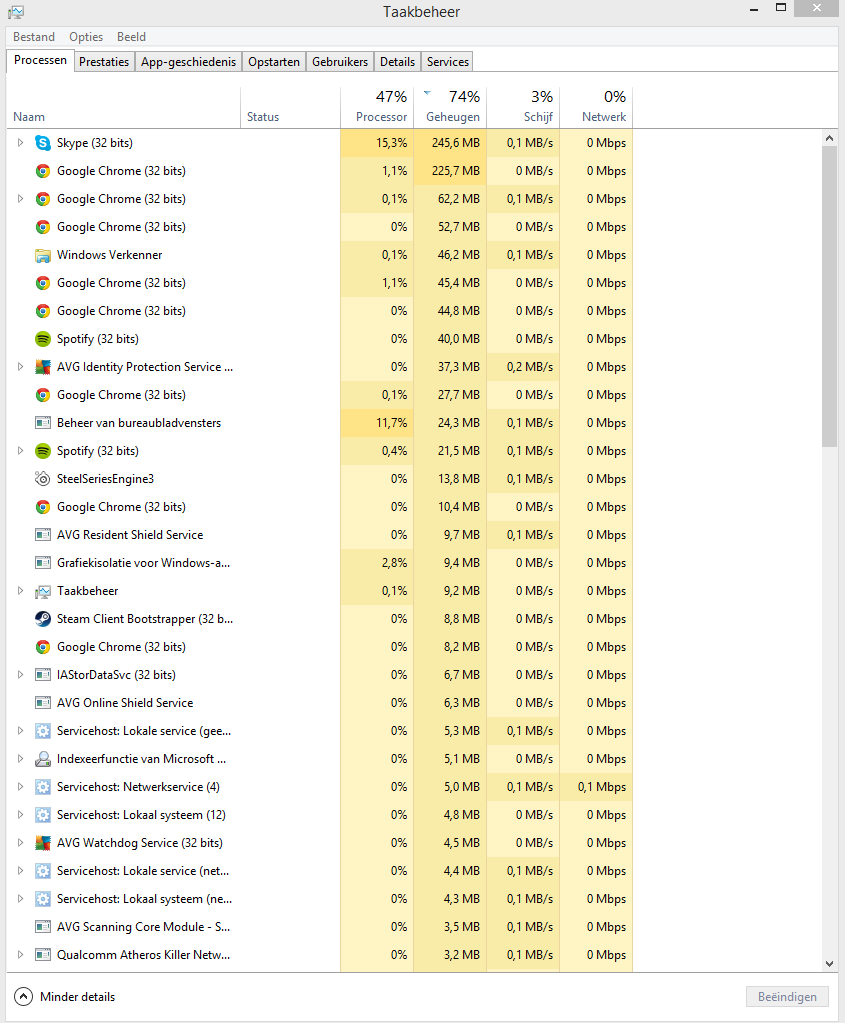Select the 0,2 MB/s disk value
This screenshot has height=1023, width=845.
(x=523, y=367)
